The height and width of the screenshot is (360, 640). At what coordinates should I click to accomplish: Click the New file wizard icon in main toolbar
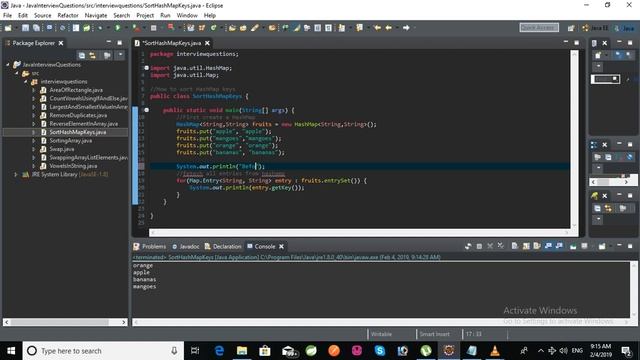8,28
